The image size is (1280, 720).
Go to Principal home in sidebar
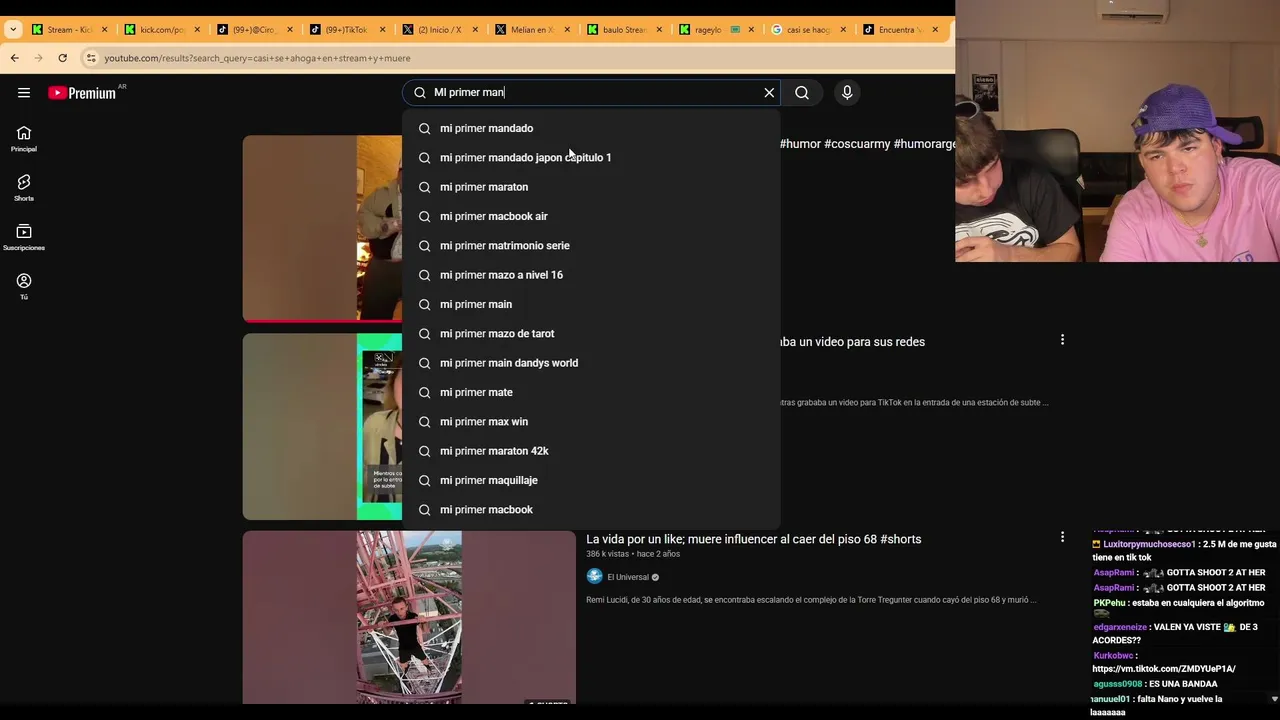tap(24, 139)
